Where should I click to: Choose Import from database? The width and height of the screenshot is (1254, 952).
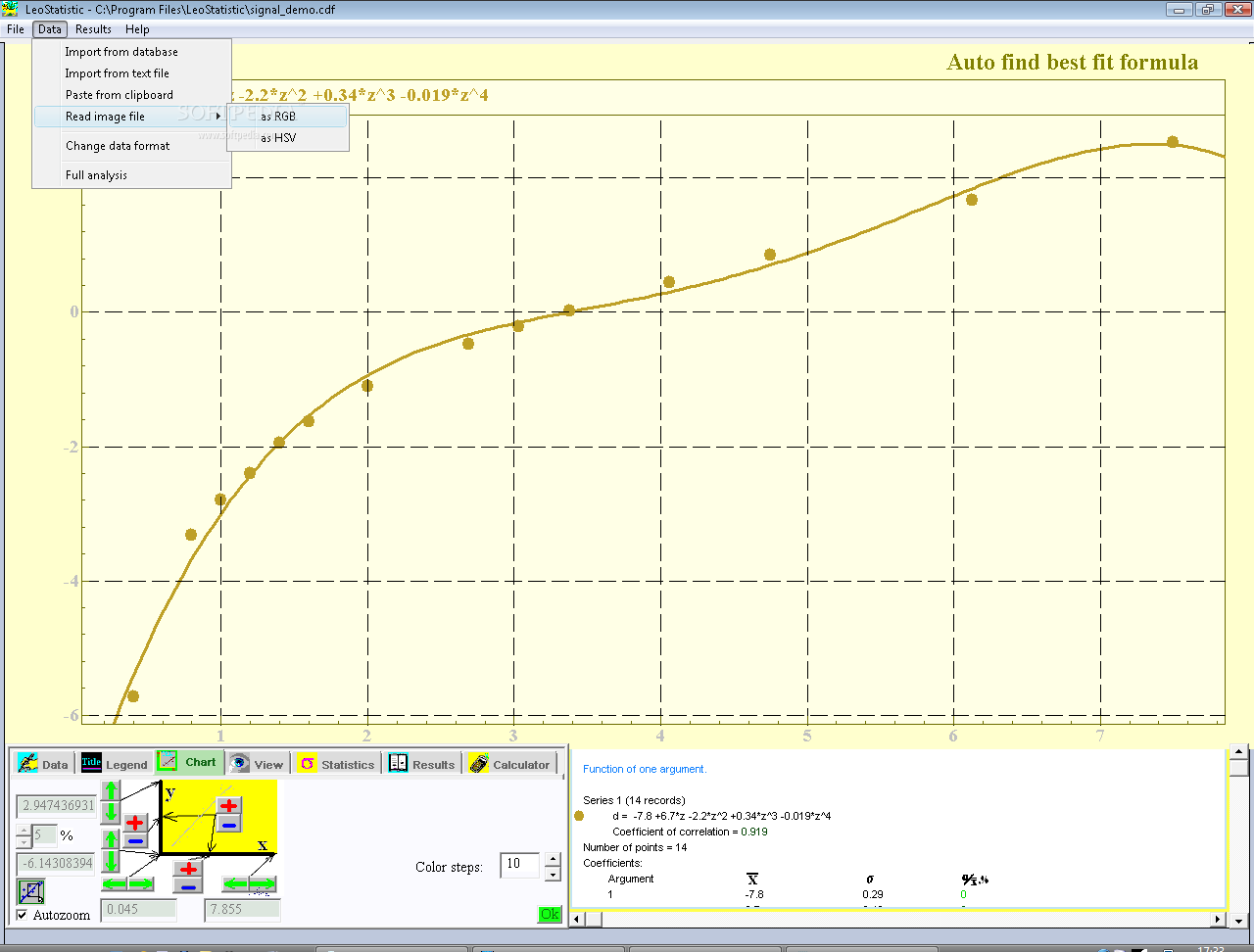[132, 52]
